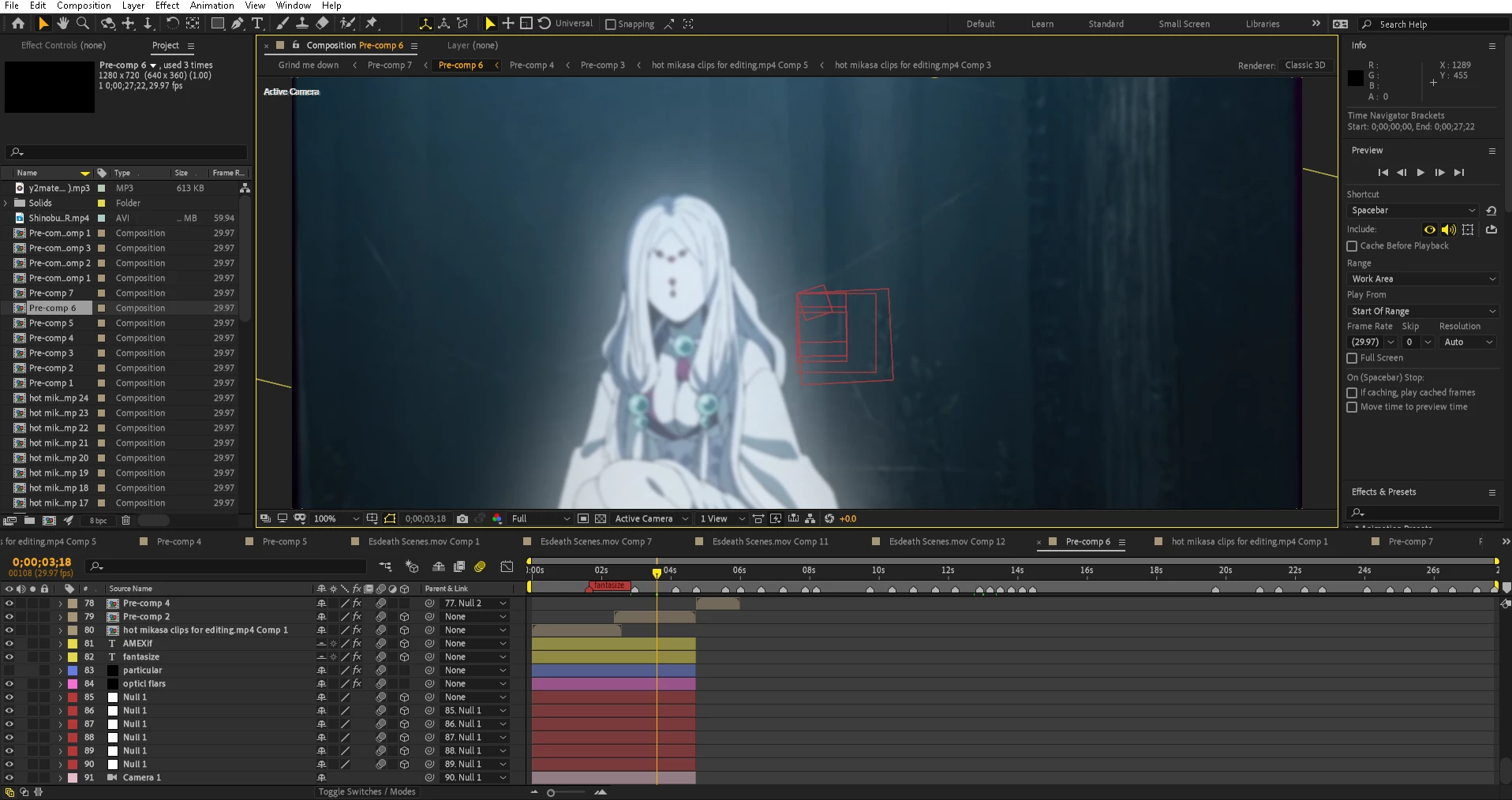The width and height of the screenshot is (1512, 800).
Task: Open composition mini-flowchart in timeline
Action: pos(385,566)
